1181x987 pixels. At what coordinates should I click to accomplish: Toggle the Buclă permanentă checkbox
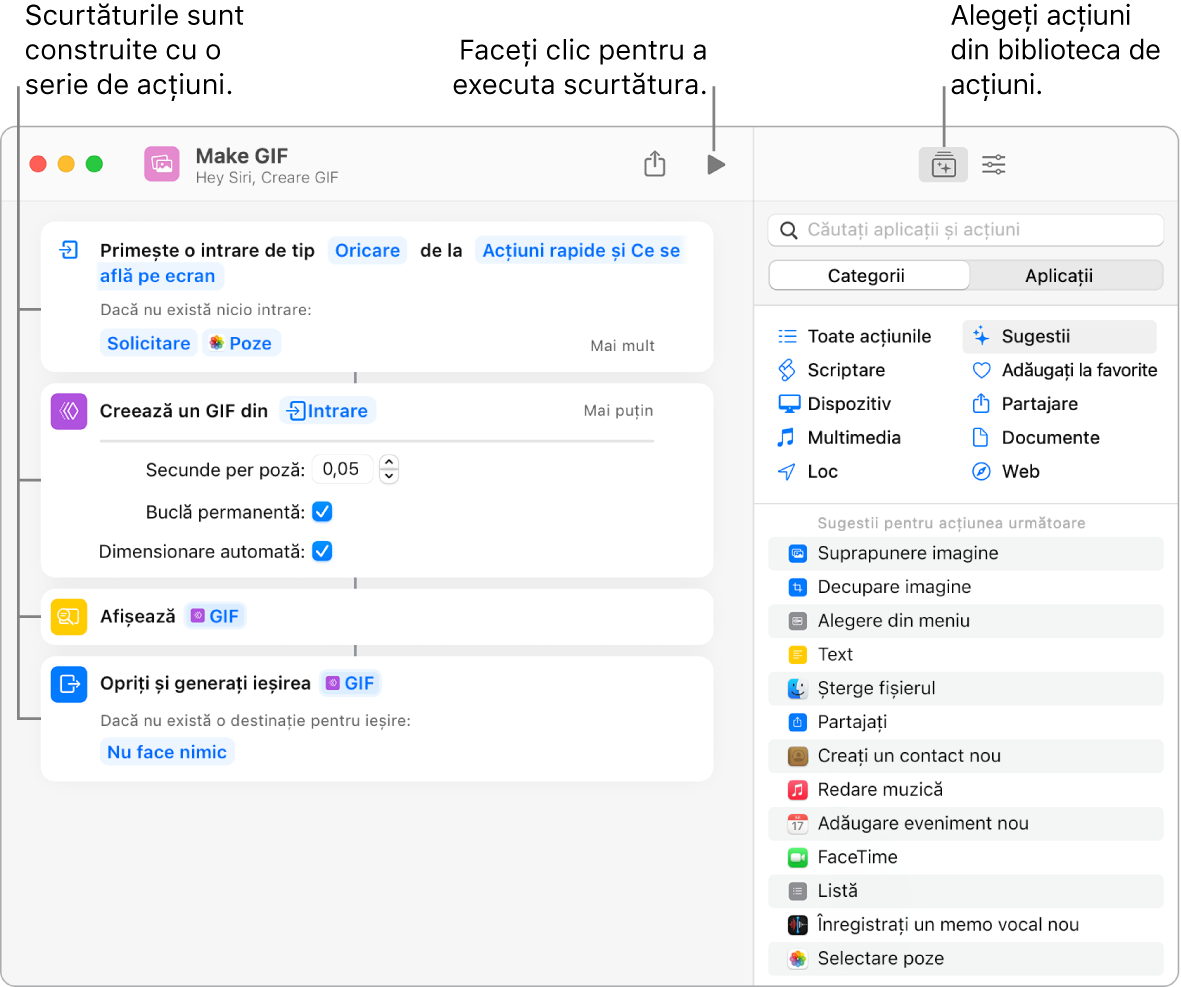click(x=322, y=512)
